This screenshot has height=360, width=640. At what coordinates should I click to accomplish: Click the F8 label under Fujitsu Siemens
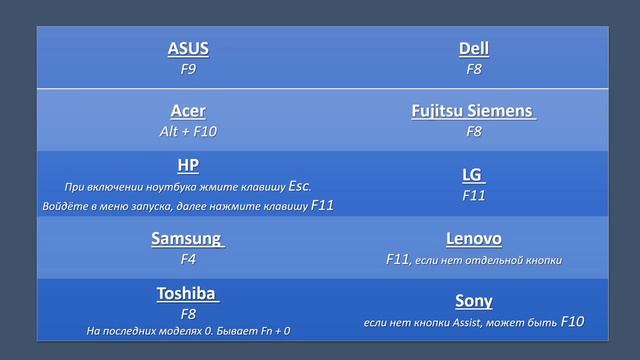point(474,131)
